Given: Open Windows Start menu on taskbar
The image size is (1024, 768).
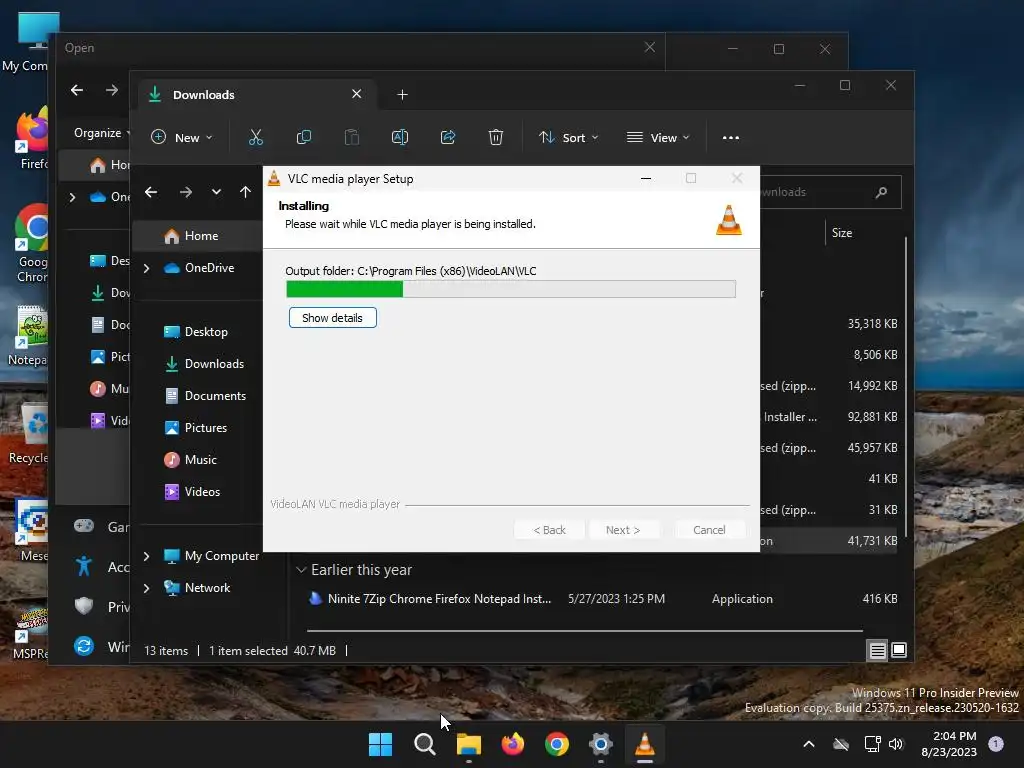Looking at the screenshot, I should click(x=380, y=744).
